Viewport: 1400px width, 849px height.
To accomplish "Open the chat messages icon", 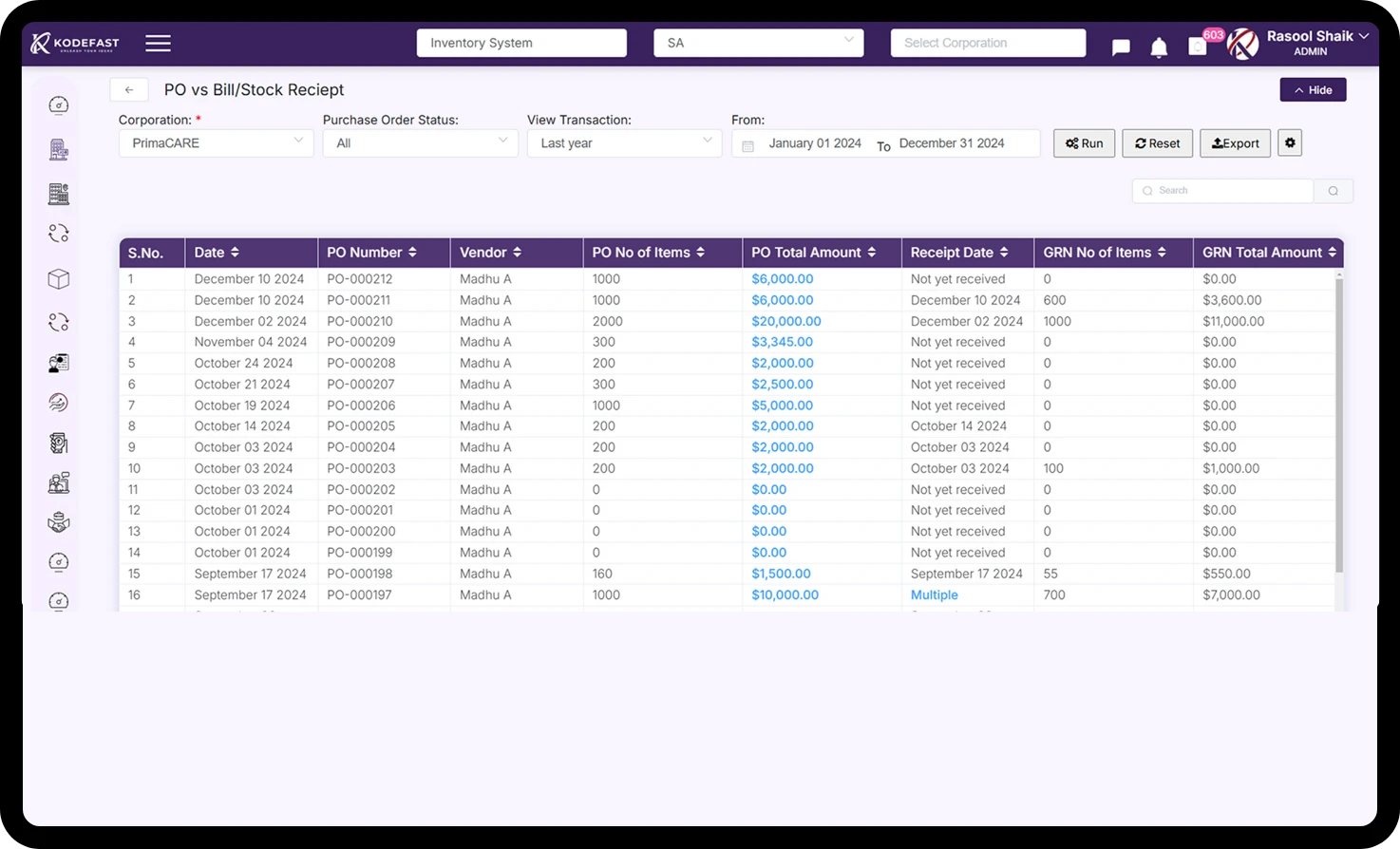I will (1121, 47).
